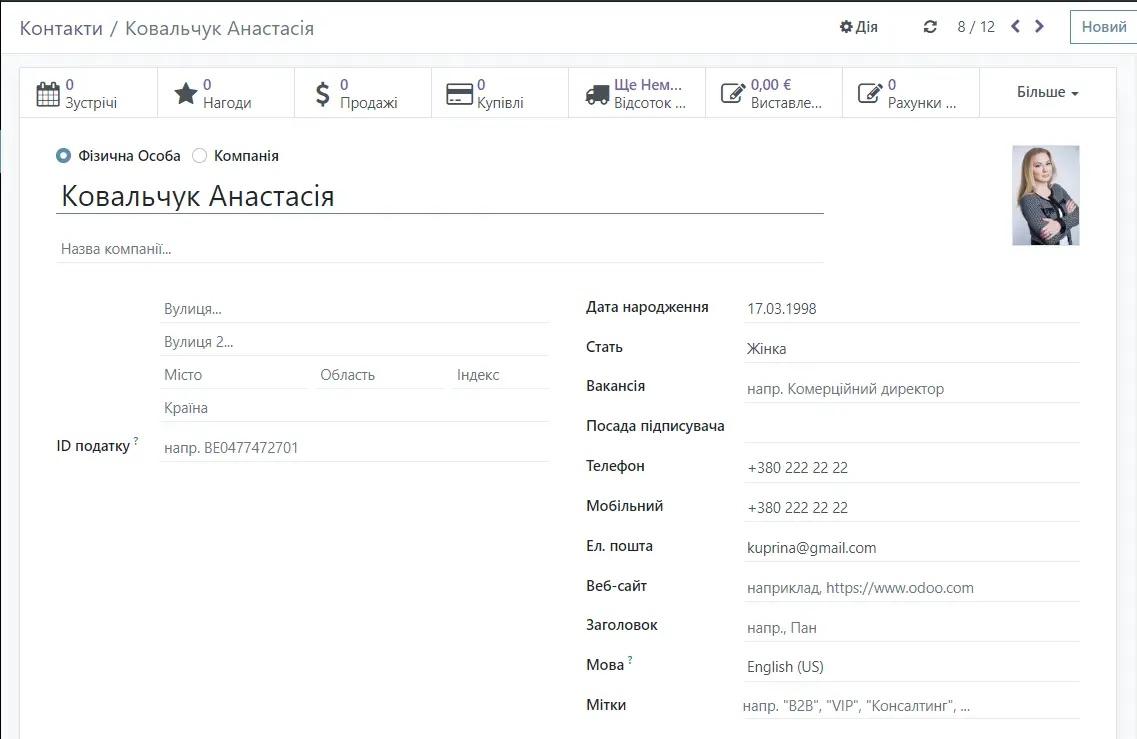Select the dollar icon for Продажі

point(323,91)
